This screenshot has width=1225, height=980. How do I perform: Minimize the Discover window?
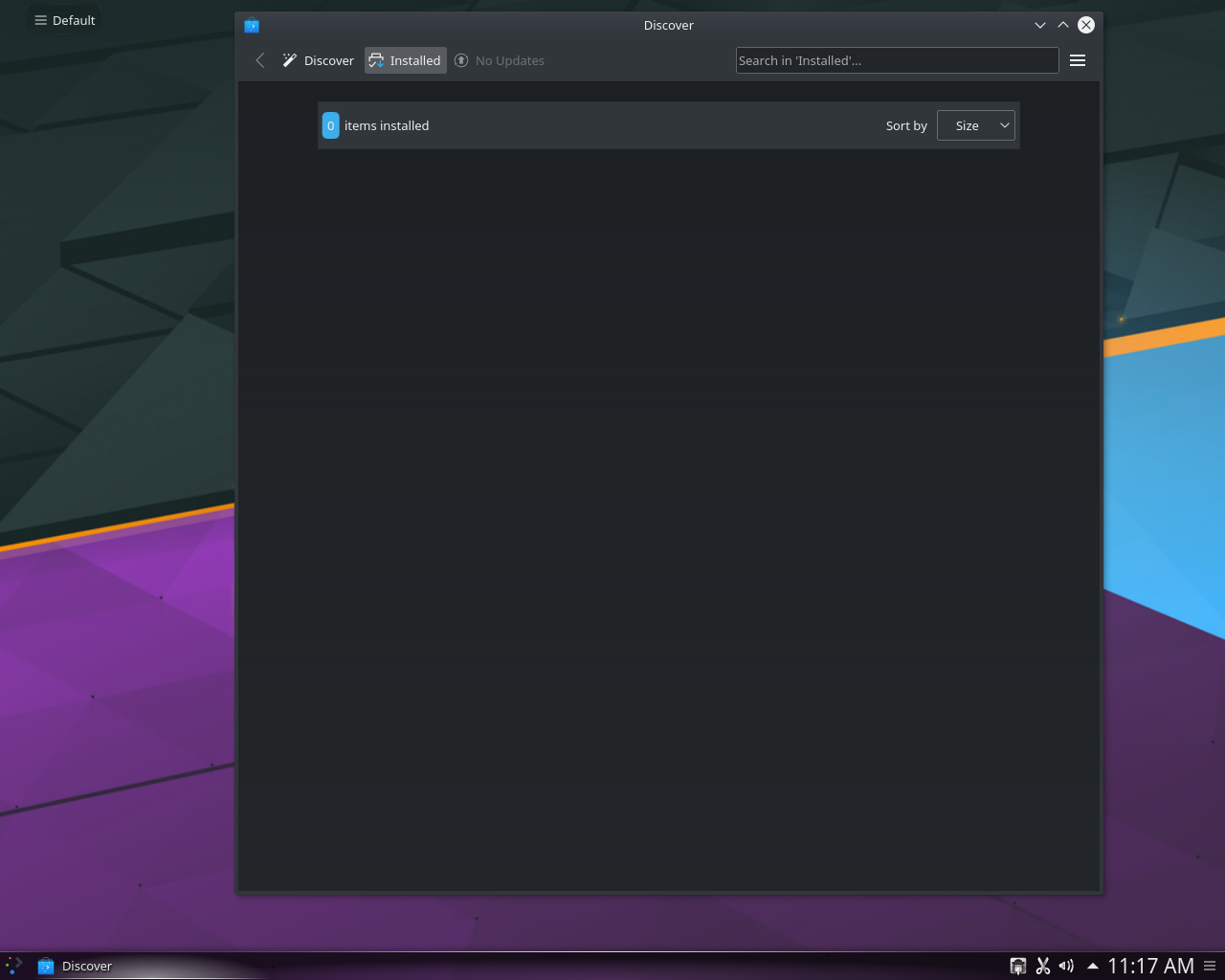pyautogui.click(x=1040, y=25)
